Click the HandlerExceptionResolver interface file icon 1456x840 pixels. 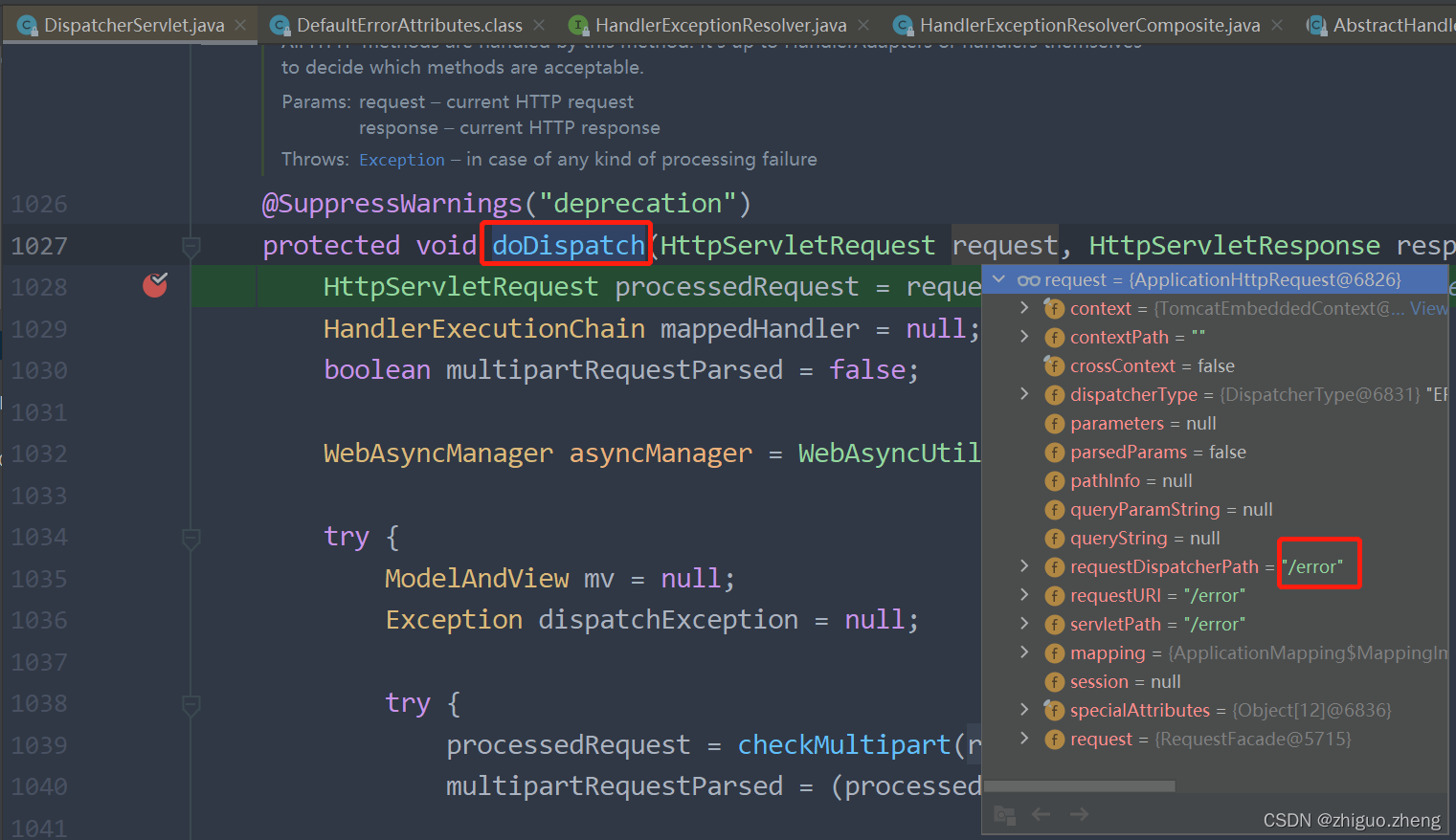tap(578, 25)
